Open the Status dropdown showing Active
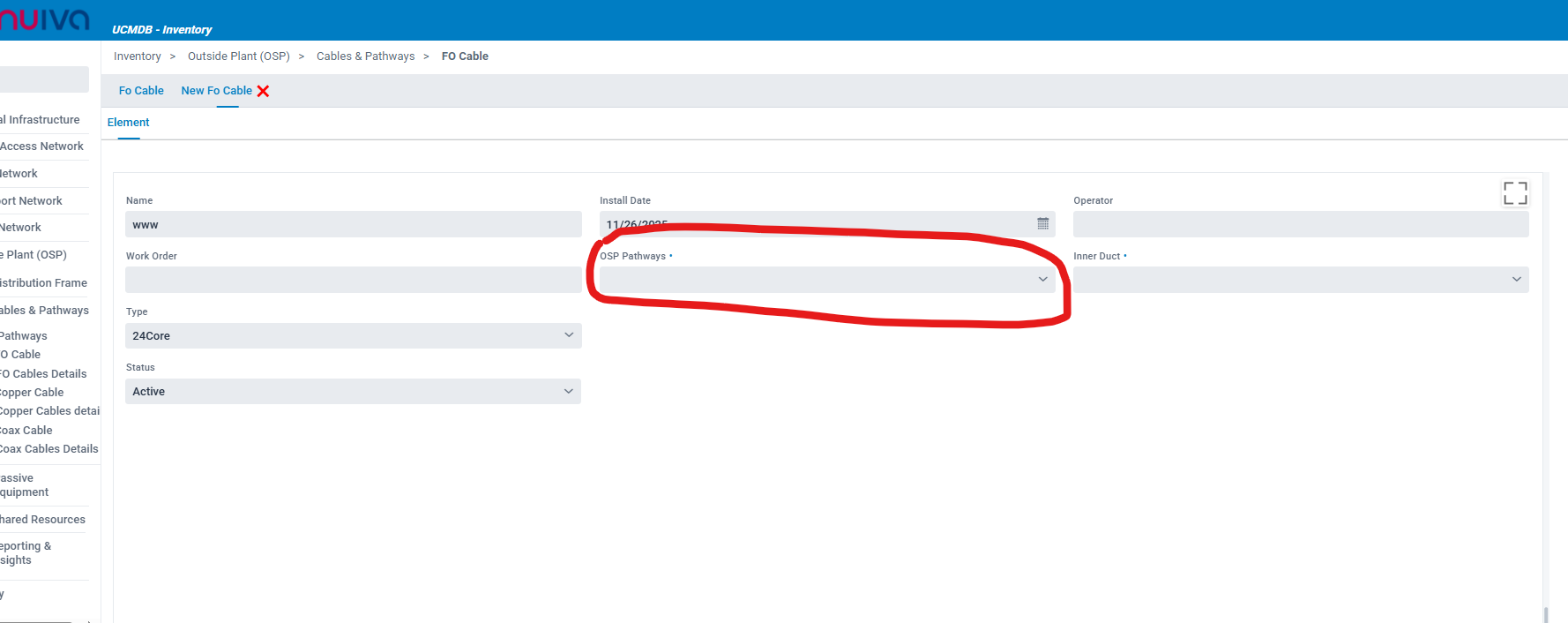This screenshot has width=1568, height=623. point(353,391)
